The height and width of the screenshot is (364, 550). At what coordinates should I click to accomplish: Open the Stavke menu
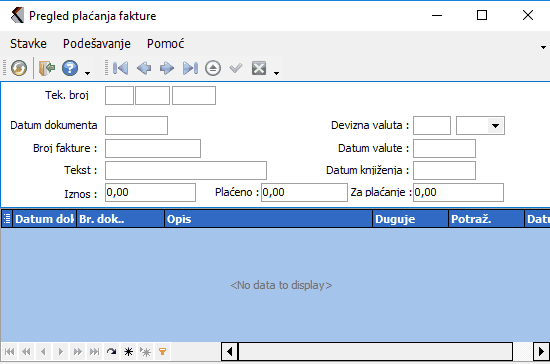tap(28, 44)
